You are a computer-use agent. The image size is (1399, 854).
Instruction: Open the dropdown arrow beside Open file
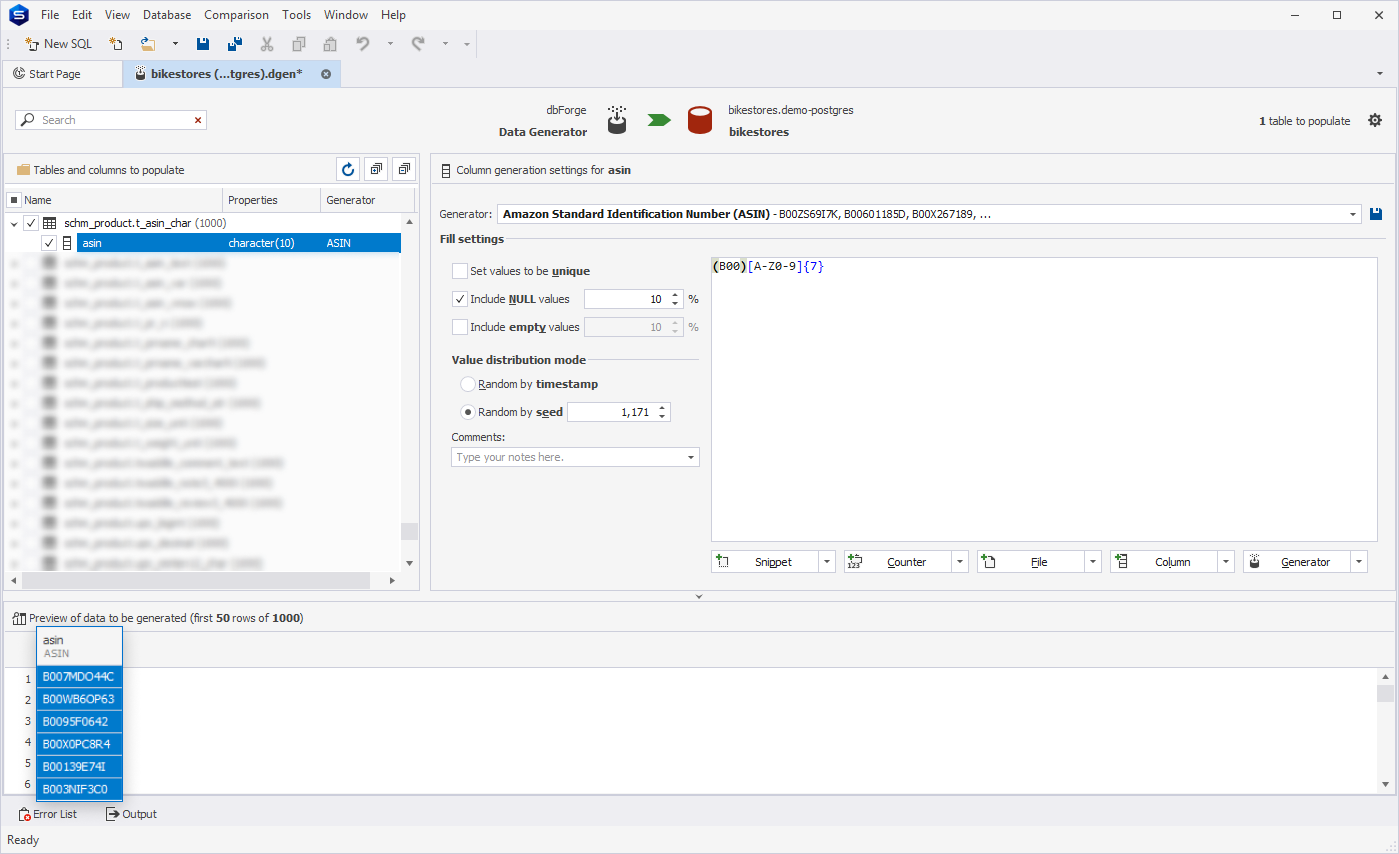[x=175, y=44]
